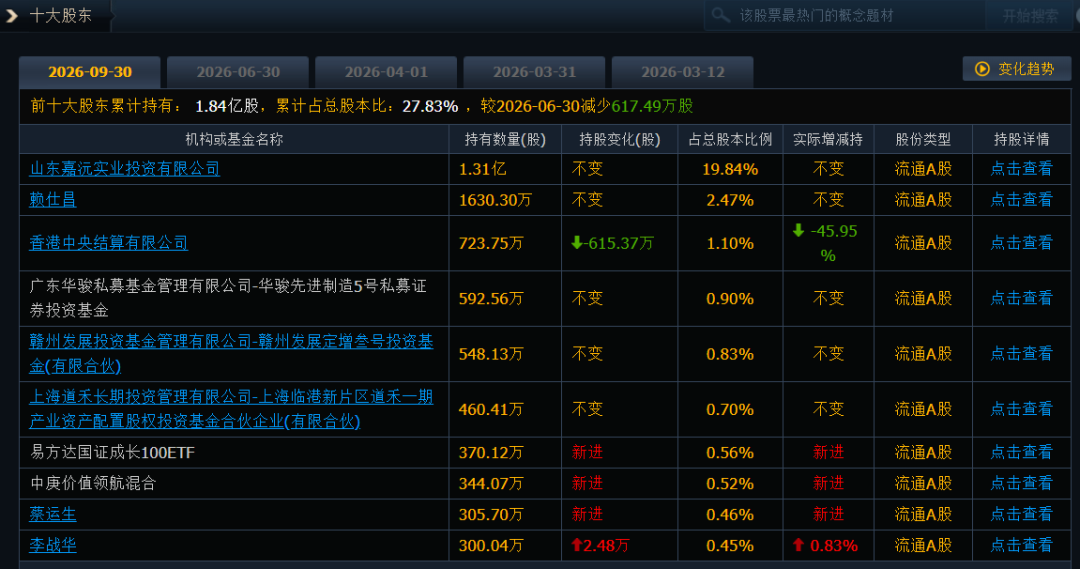Click the 370.12万 holding value

(x=491, y=453)
